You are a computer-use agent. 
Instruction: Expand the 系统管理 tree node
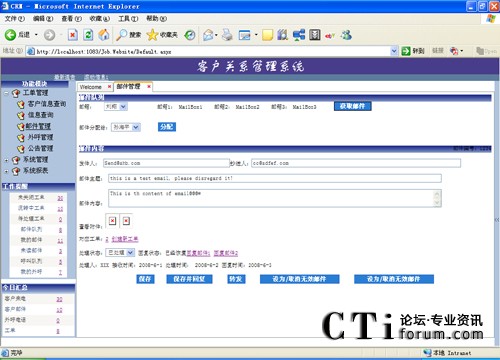[x=6, y=160]
